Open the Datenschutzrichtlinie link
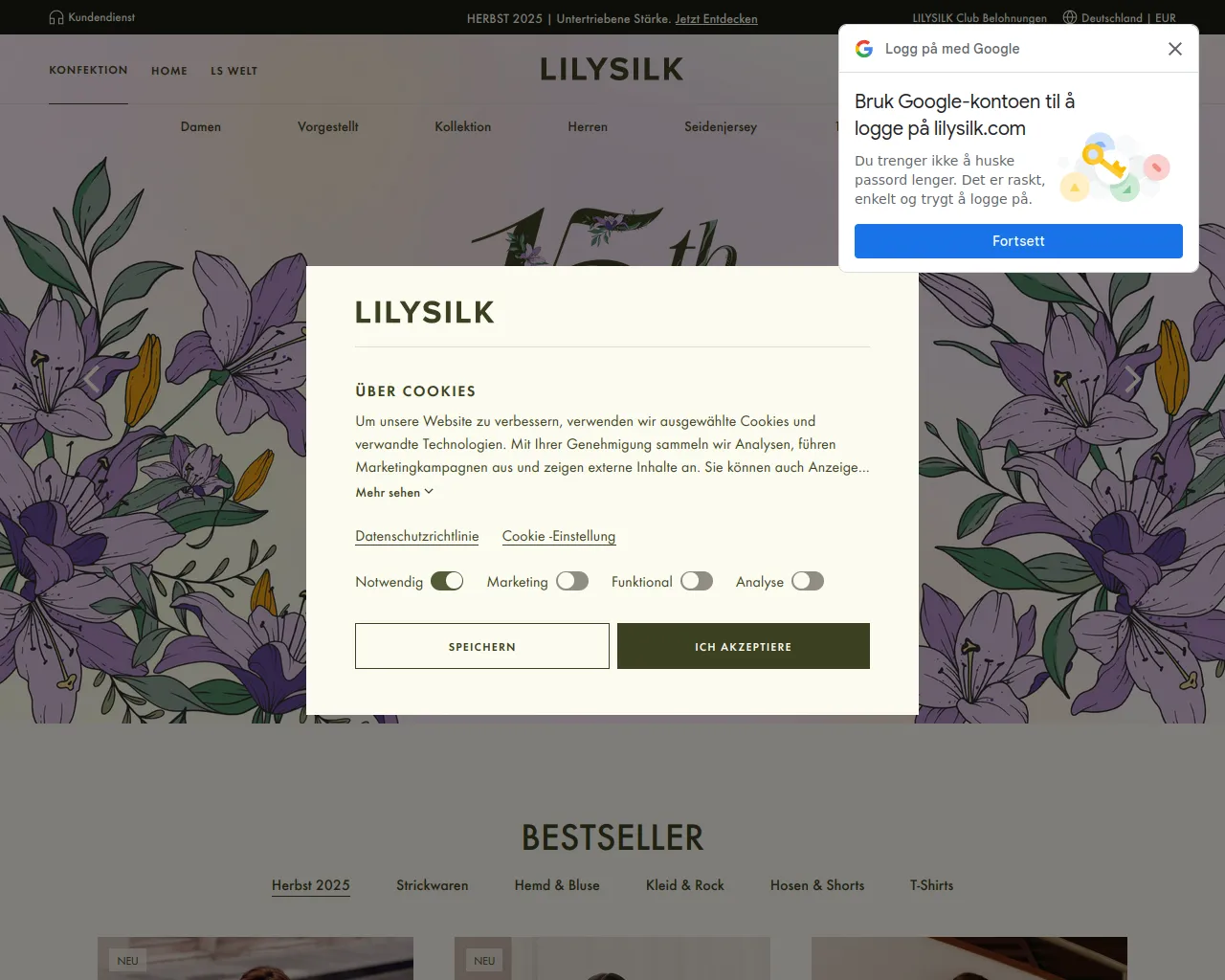The width and height of the screenshot is (1225, 980). (x=417, y=536)
